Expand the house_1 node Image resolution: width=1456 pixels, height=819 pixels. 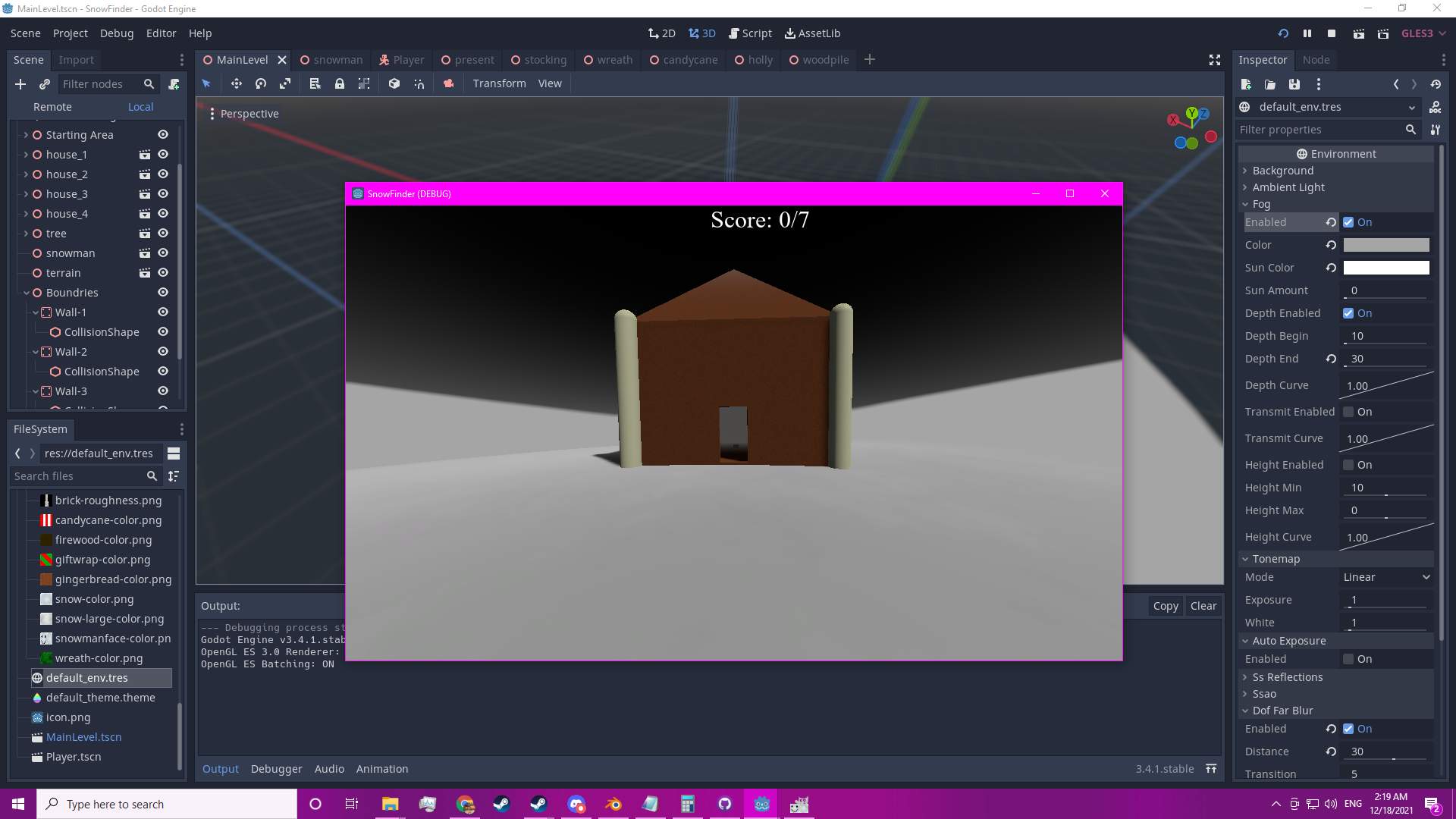coord(26,155)
